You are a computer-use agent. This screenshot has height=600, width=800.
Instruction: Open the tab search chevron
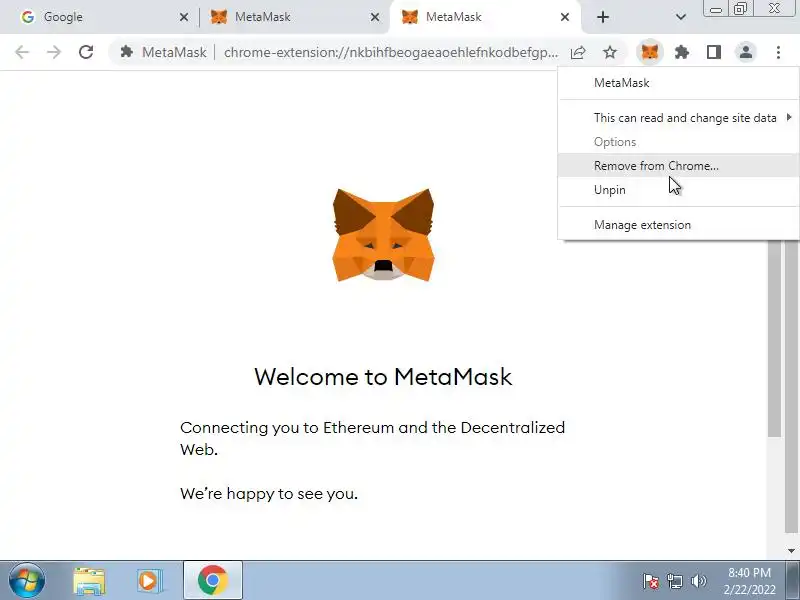[x=681, y=17]
